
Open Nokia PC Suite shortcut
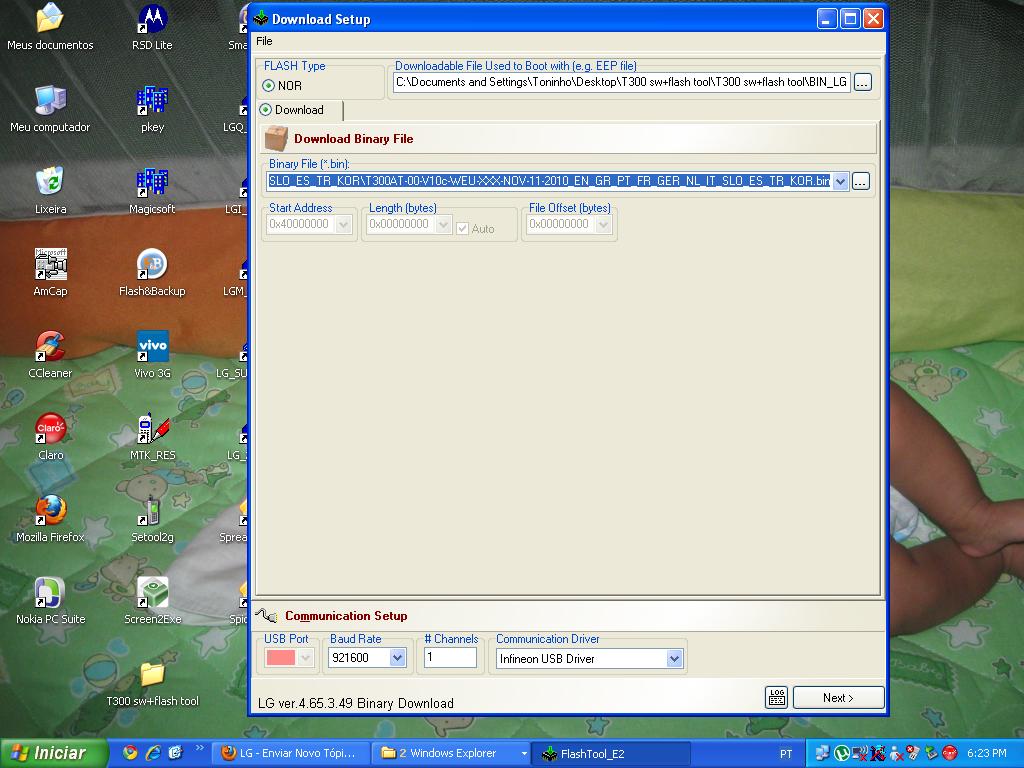click(x=50, y=600)
